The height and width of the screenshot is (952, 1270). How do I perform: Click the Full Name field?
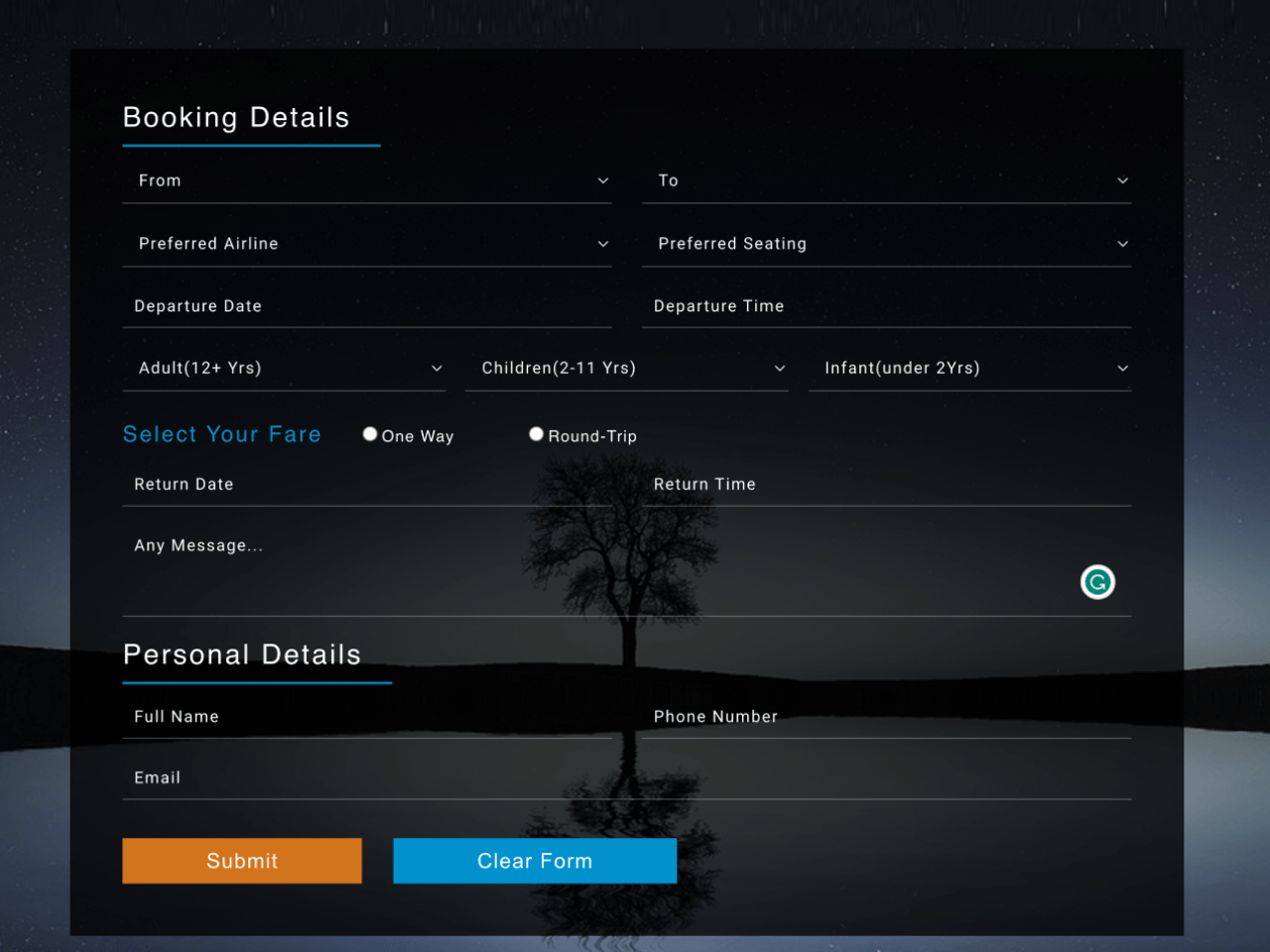click(367, 716)
